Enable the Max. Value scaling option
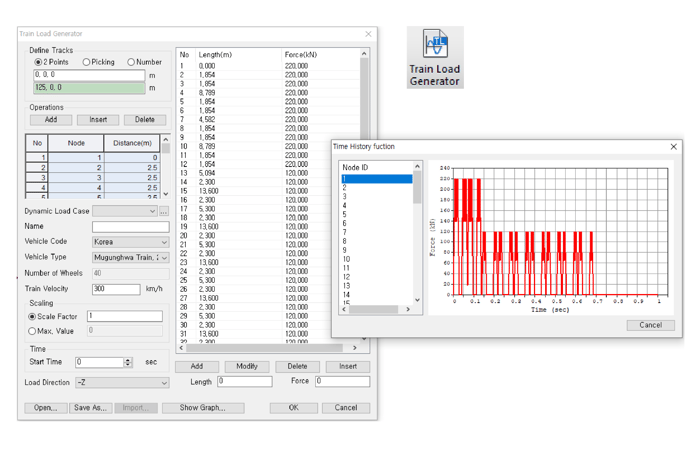Image resolution: width=698 pixels, height=449 pixels. coord(32,331)
